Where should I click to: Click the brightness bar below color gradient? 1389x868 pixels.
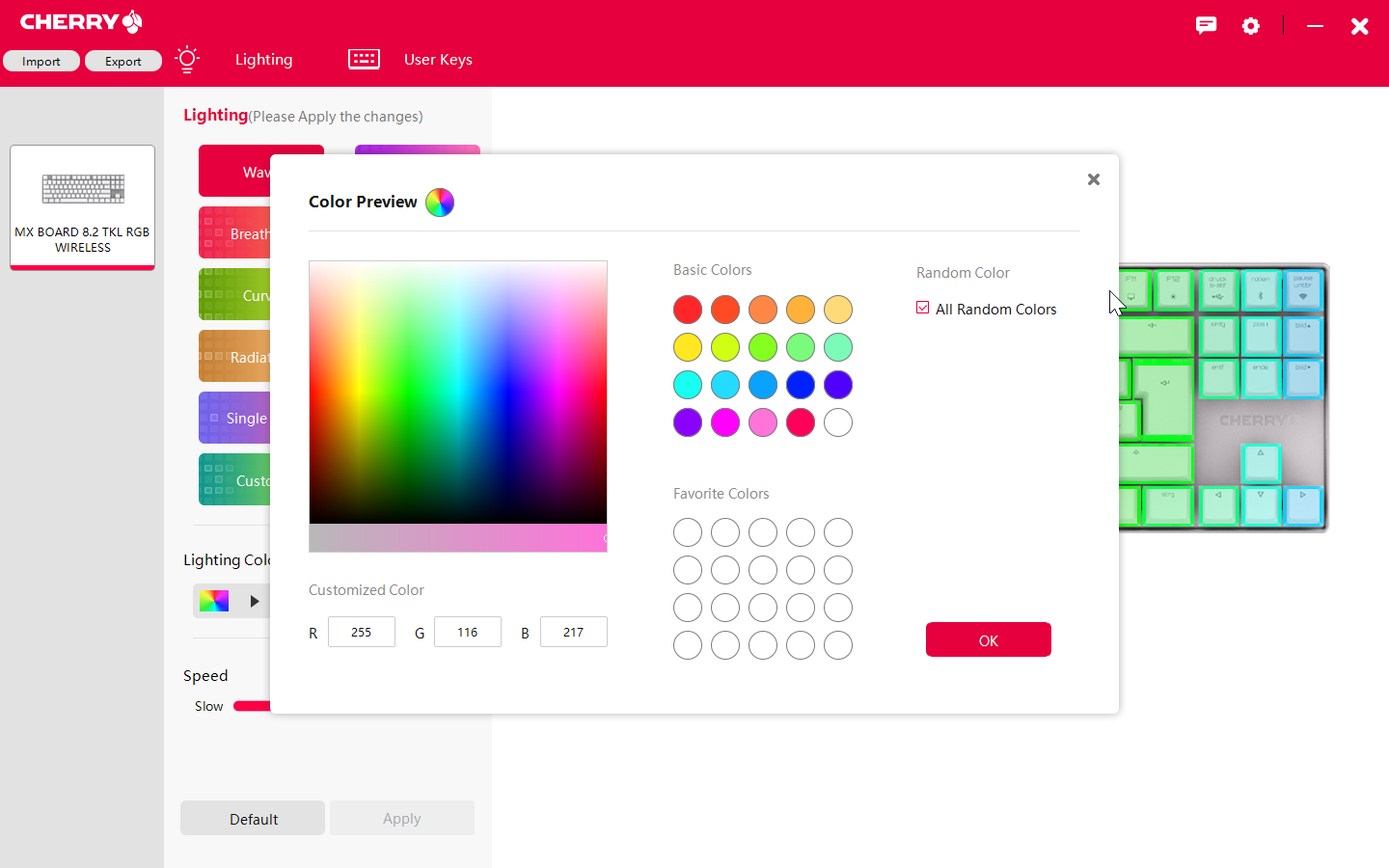pyautogui.click(x=457, y=538)
